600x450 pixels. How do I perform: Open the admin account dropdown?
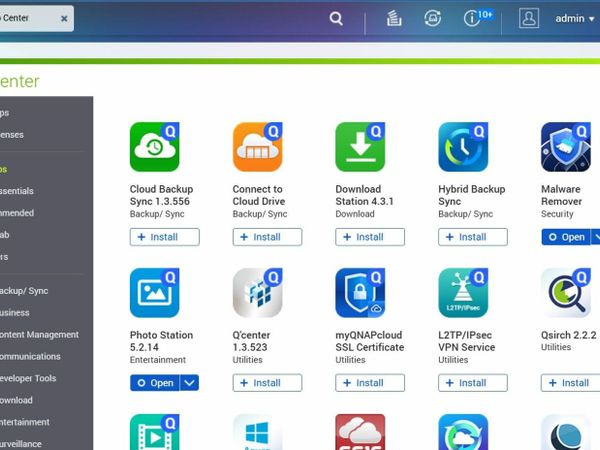(x=574, y=18)
